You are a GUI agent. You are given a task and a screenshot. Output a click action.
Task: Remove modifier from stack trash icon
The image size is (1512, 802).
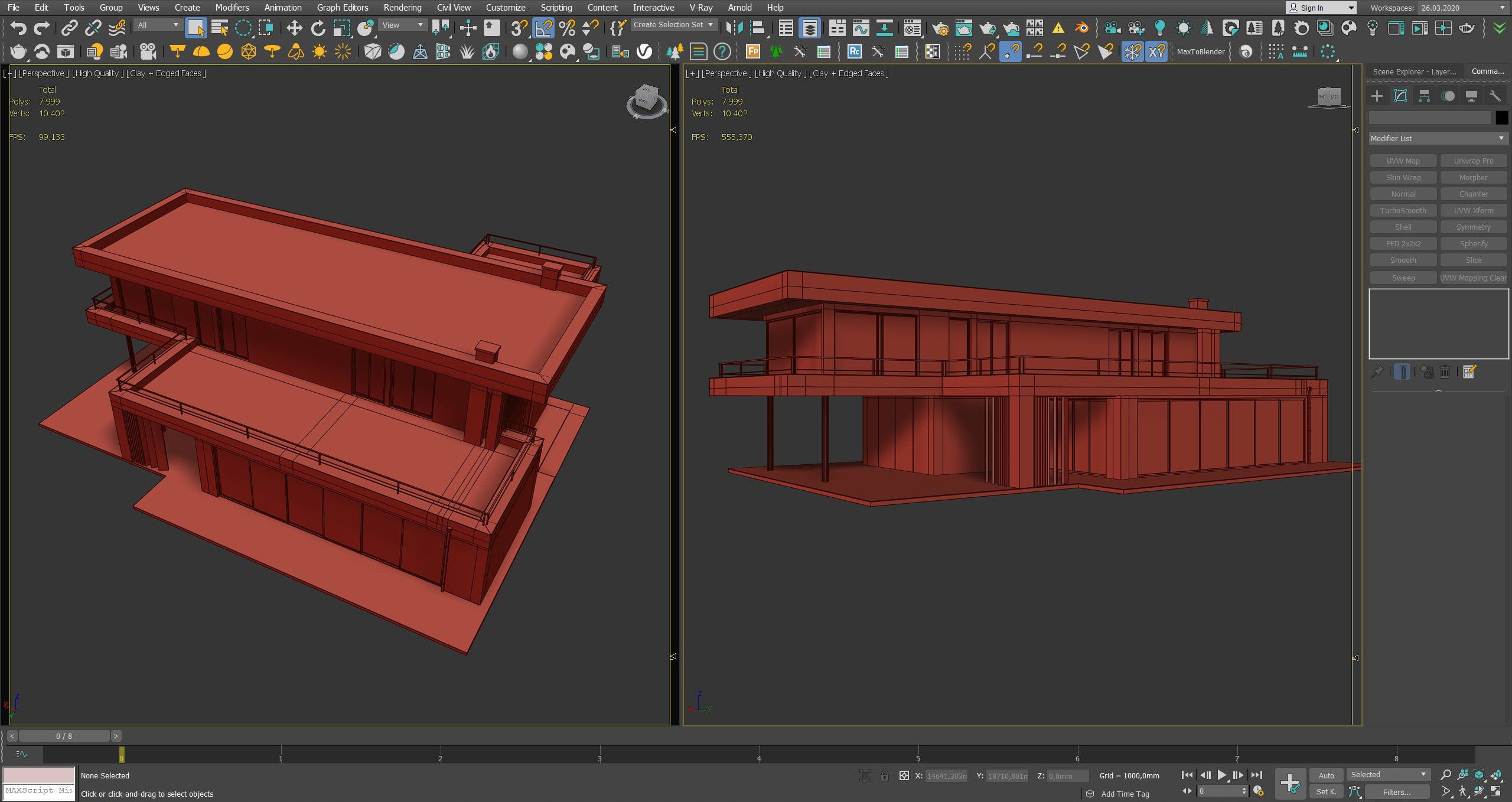(1445, 372)
